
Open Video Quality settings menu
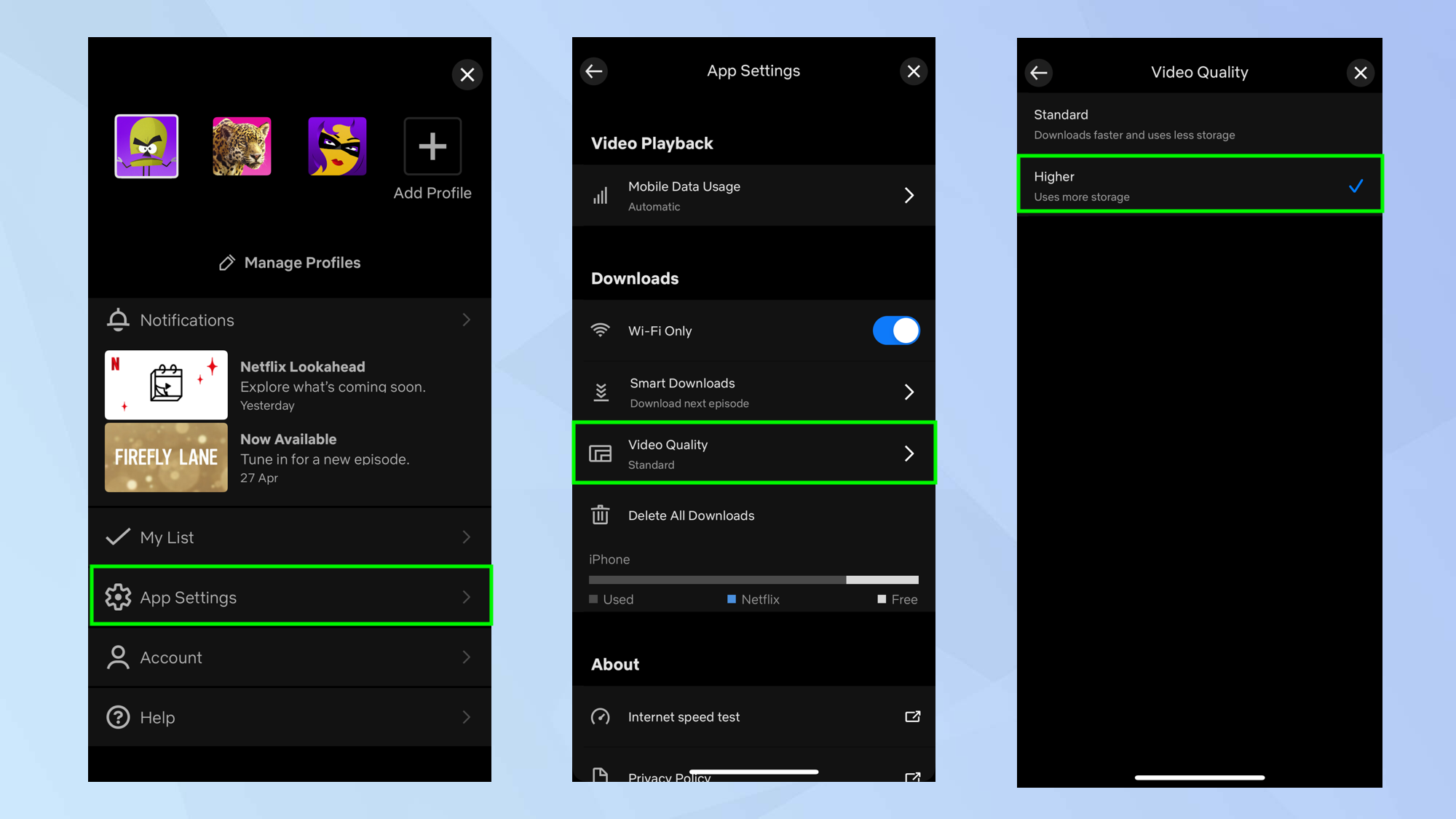pos(753,453)
